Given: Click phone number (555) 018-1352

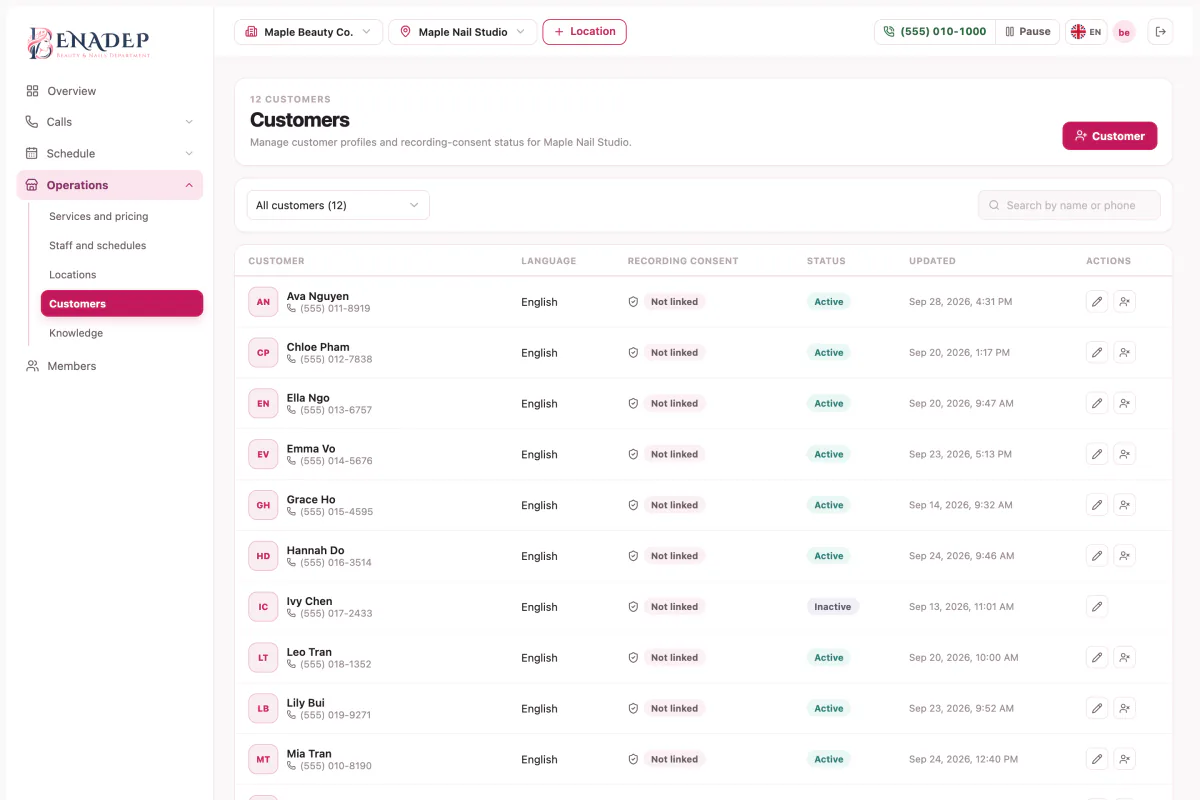Looking at the screenshot, I should pyautogui.click(x=336, y=664).
